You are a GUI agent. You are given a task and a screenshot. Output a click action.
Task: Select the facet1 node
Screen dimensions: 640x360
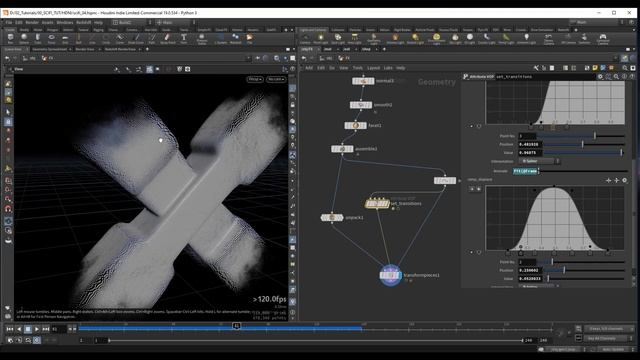[x=356, y=126]
